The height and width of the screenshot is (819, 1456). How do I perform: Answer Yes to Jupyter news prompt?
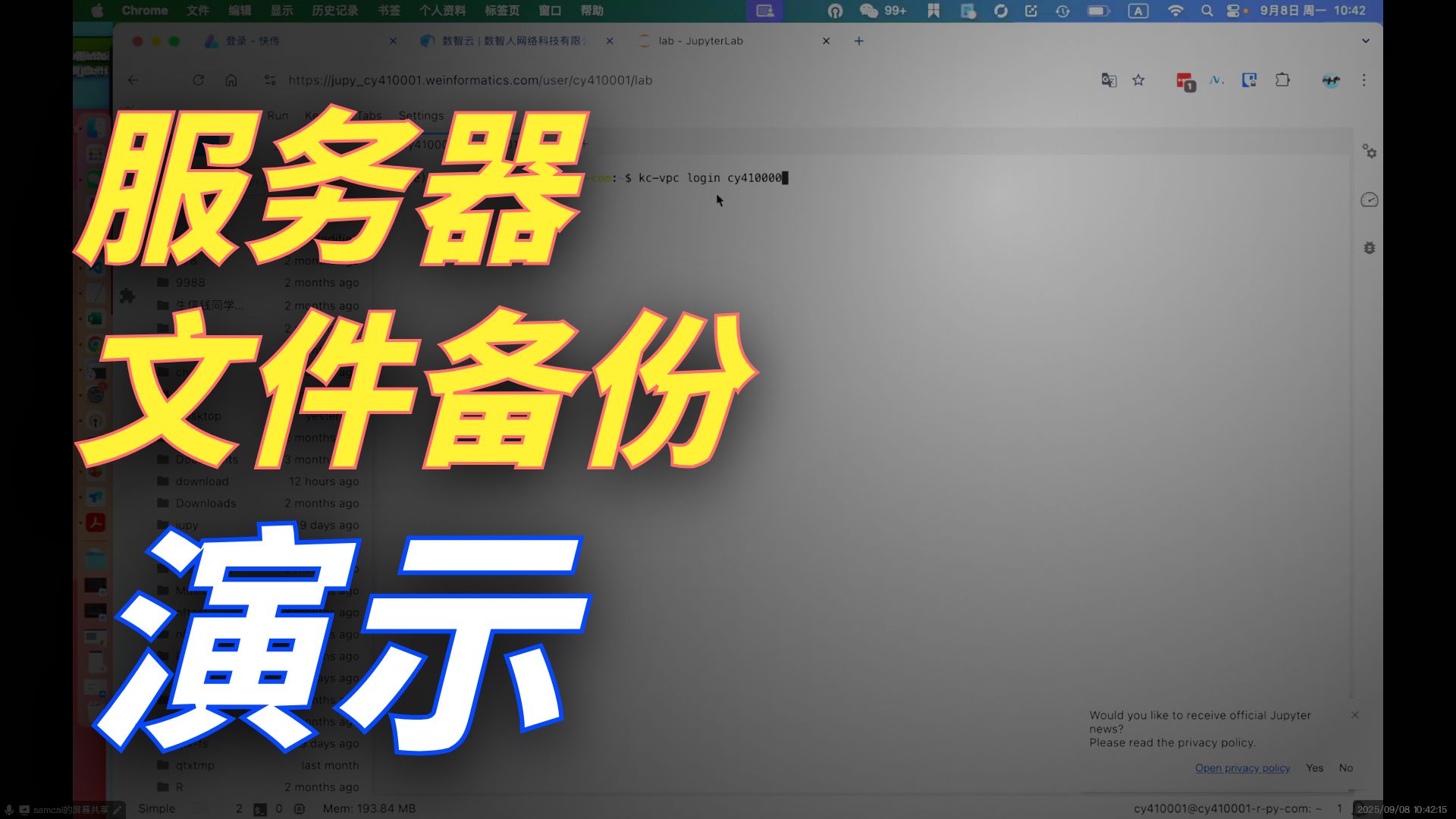[x=1314, y=768]
